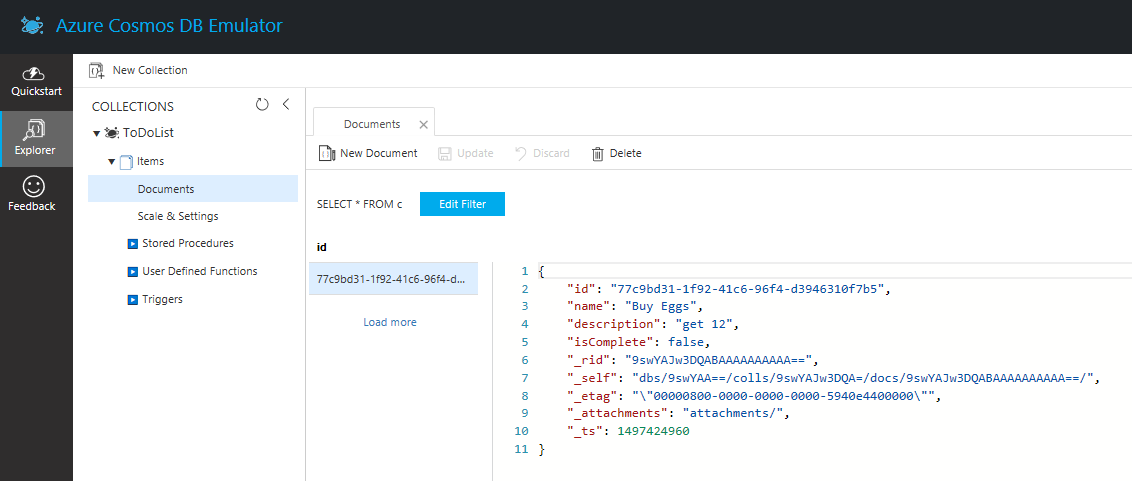The width and height of the screenshot is (1132, 481).
Task: Click the Load more link
Action: (x=390, y=322)
